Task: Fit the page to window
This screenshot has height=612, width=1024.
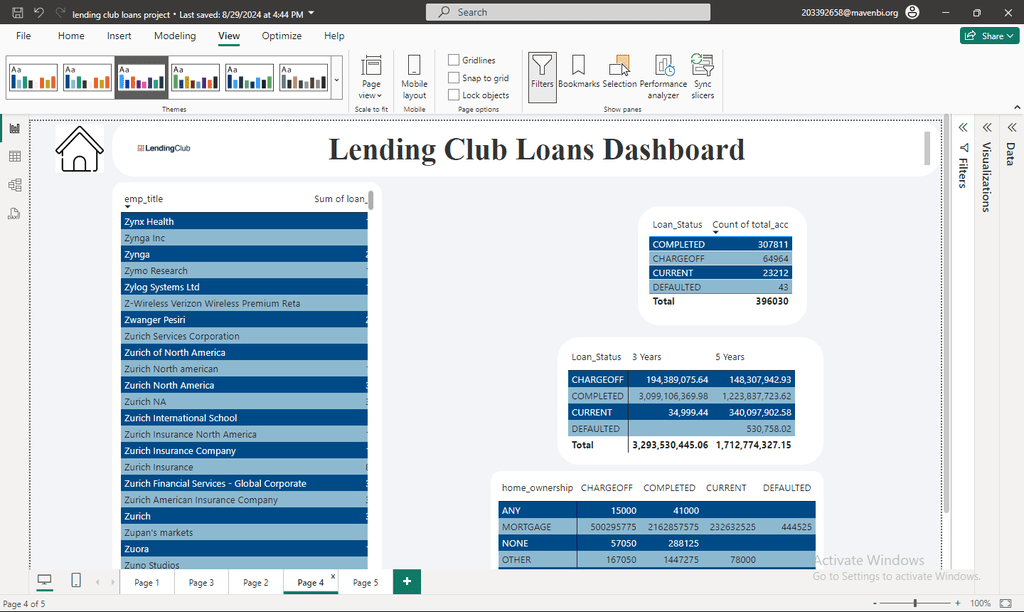Action: (1006, 604)
